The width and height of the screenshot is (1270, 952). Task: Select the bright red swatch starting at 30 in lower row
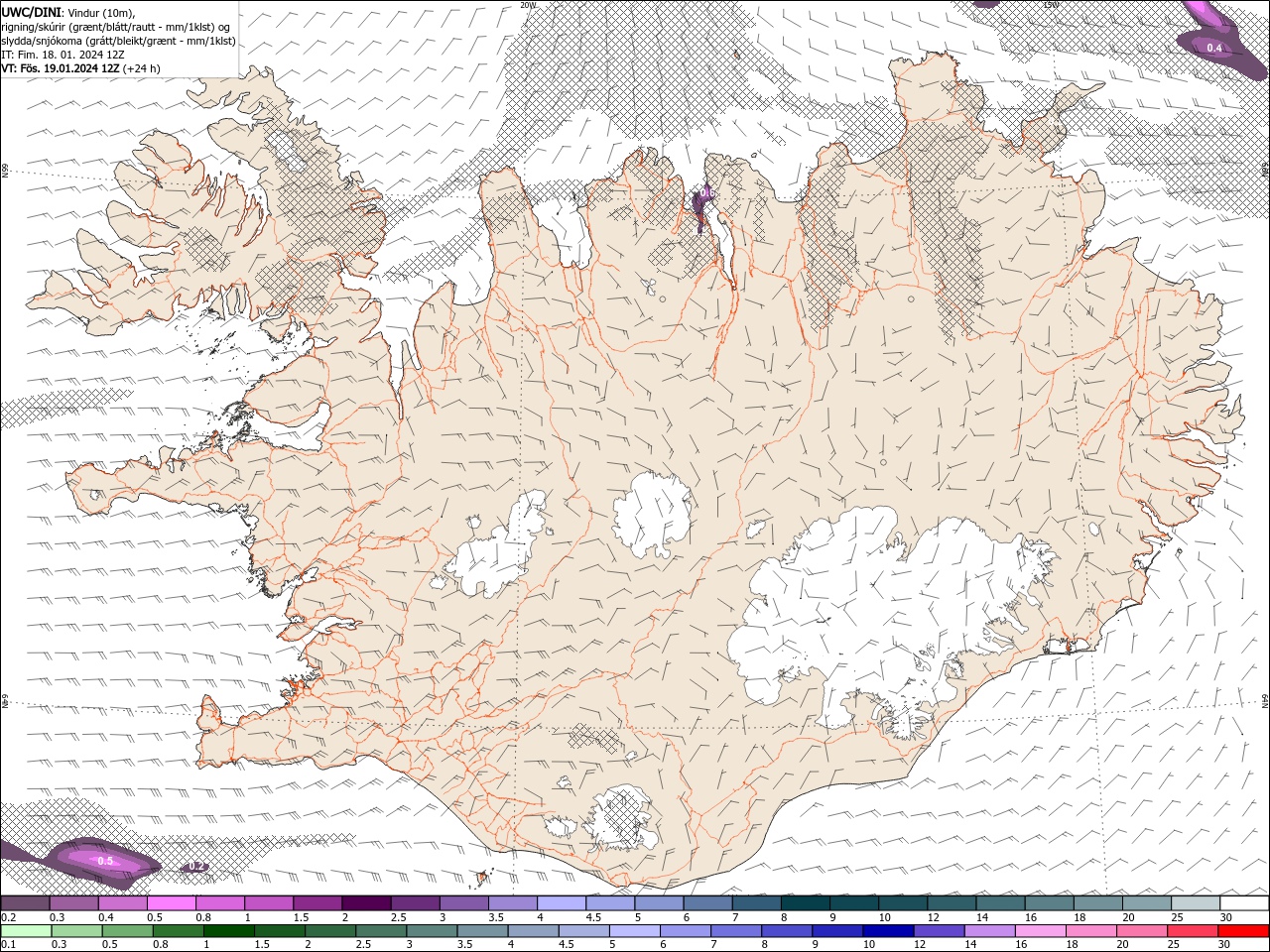pos(1243,931)
